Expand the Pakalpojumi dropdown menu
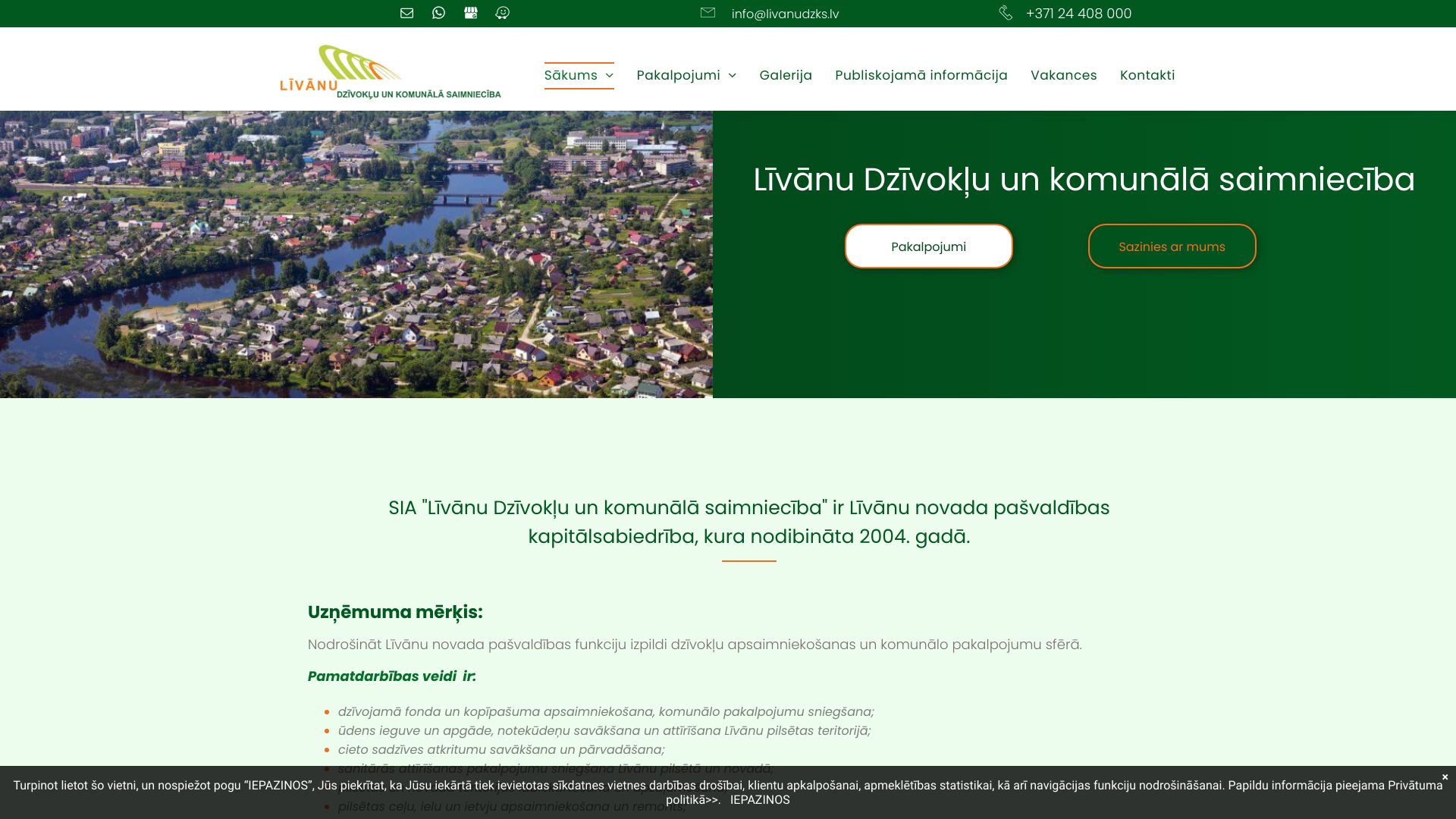This screenshot has height=819, width=1456. click(x=679, y=75)
